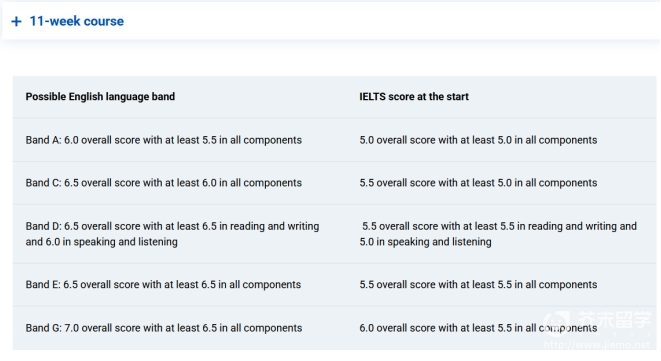
Task: Click the Band C 6.5 overall score cell
Action: click(x=164, y=183)
